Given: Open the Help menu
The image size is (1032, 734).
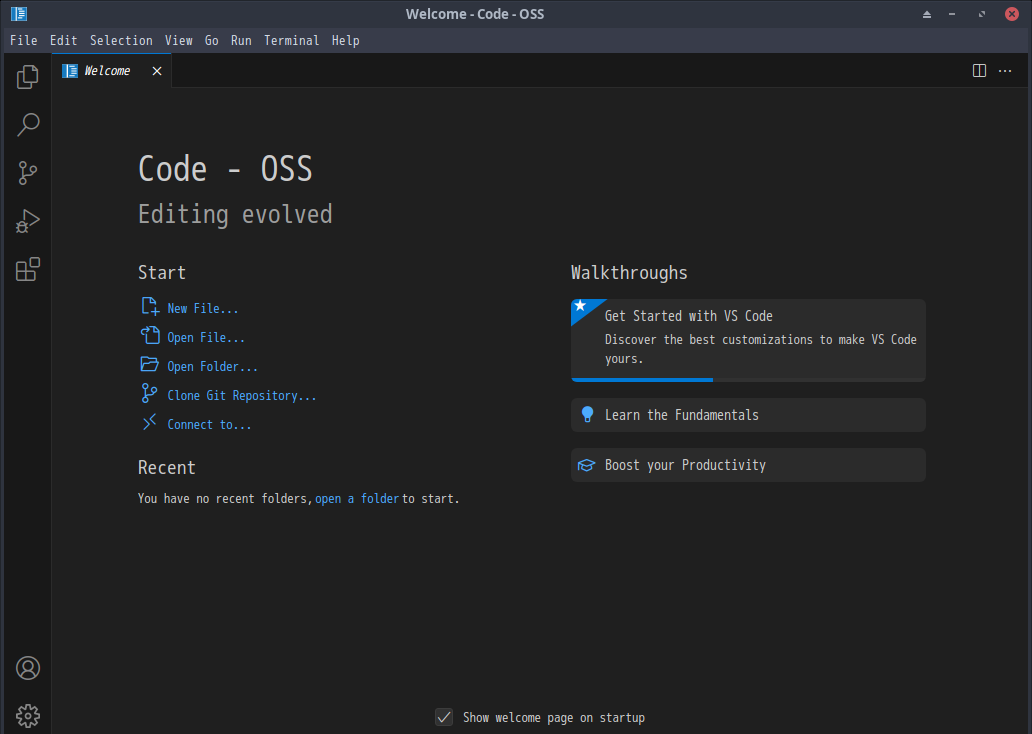Looking at the screenshot, I should pyautogui.click(x=346, y=40).
